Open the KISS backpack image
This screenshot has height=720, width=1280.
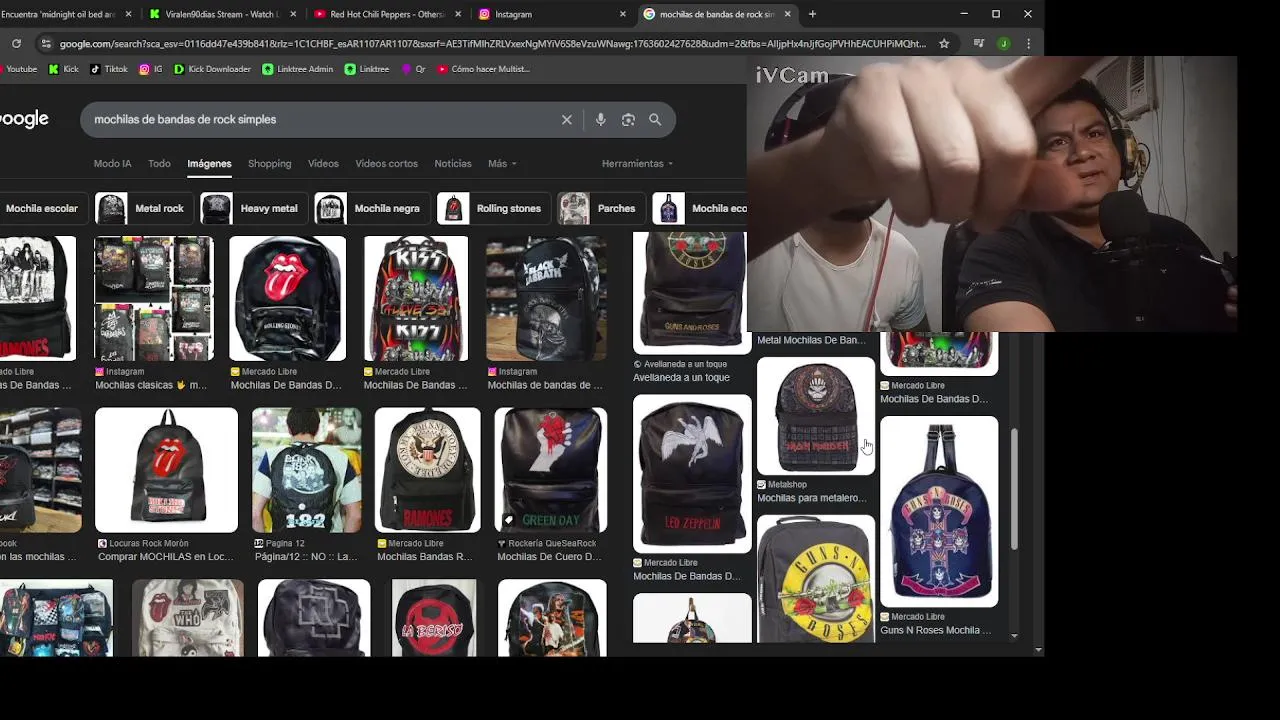click(x=416, y=298)
